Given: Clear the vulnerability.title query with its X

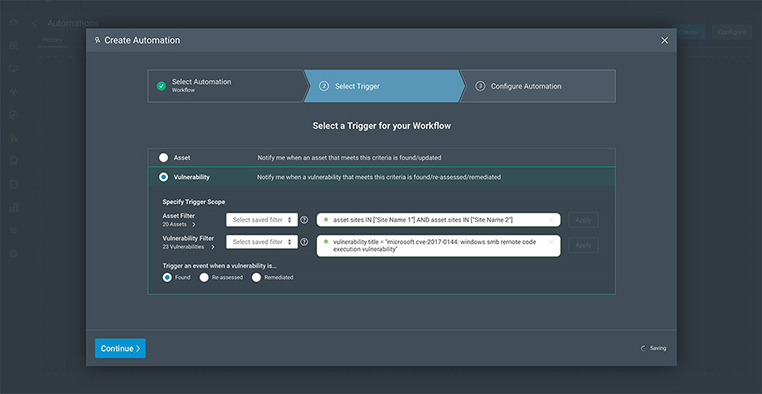Looking at the screenshot, I should coord(551,242).
